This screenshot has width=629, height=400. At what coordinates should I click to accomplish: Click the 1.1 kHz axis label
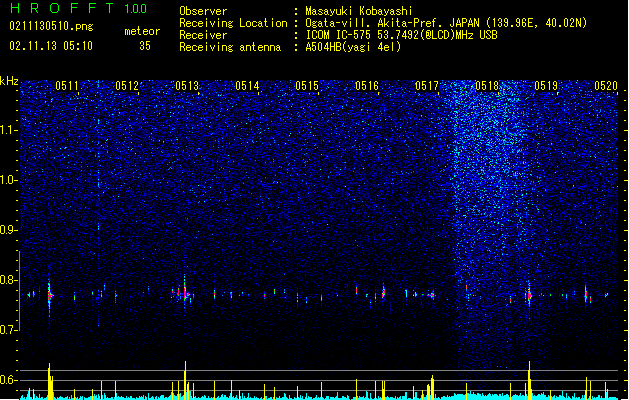(9, 130)
